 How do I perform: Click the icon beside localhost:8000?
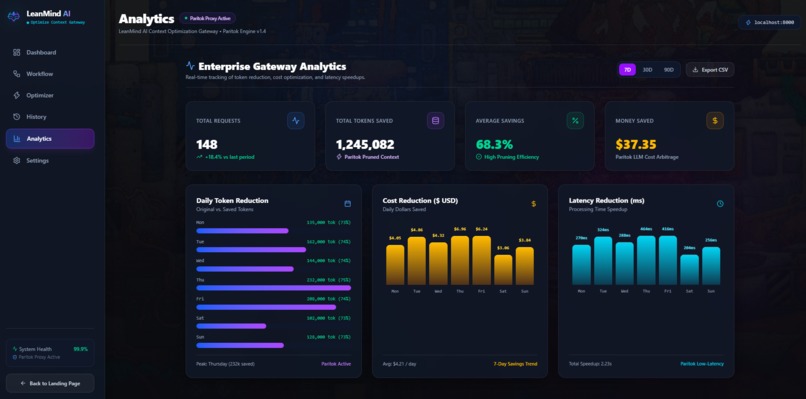click(x=747, y=23)
